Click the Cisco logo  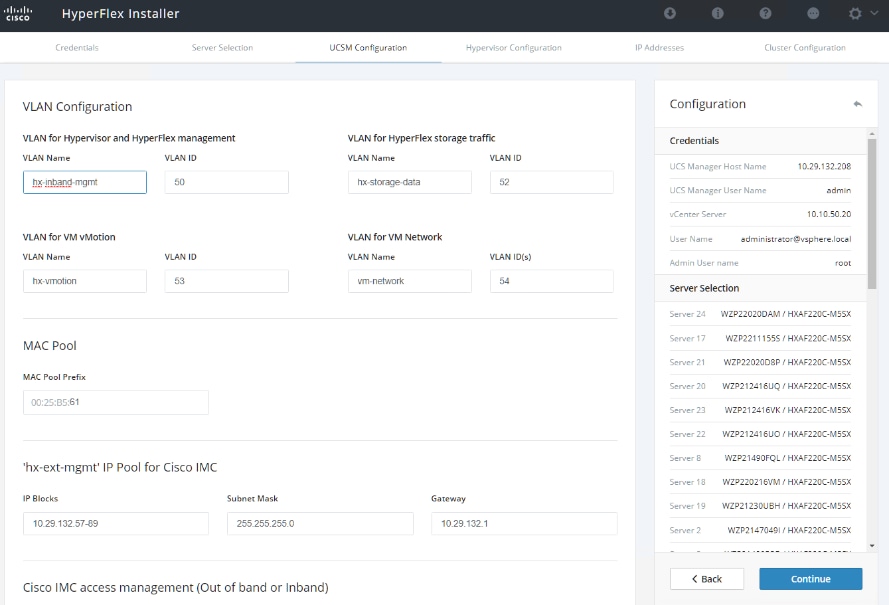pyautogui.click(x=18, y=13)
